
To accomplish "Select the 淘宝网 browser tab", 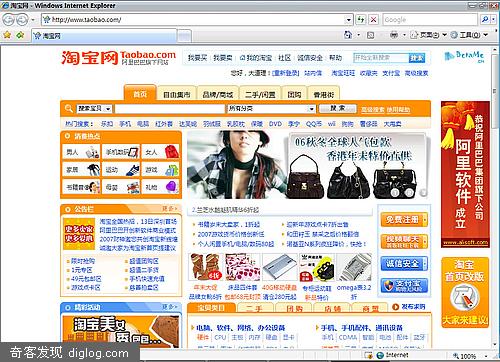I will click(104, 36).
